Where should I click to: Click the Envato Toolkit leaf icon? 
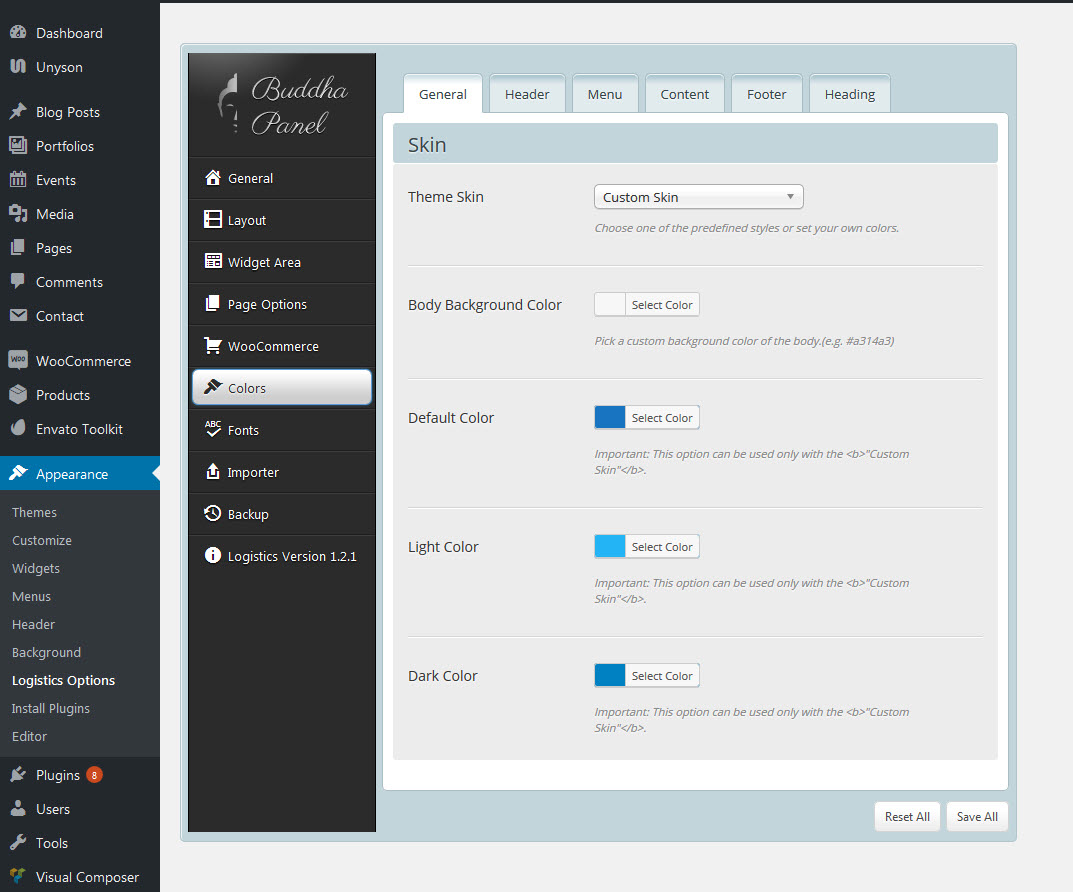(x=18, y=428)
